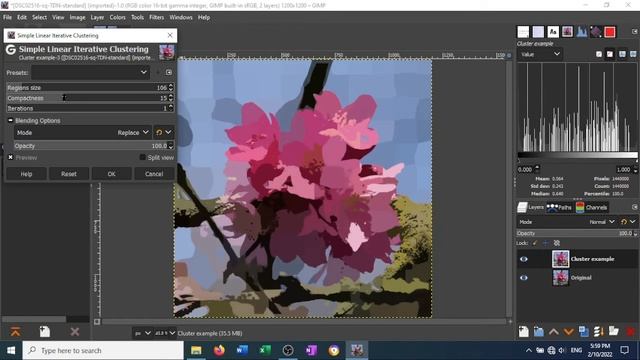Adjust the layer Opacity slider
640x360 pixels.
click(577, 233)
